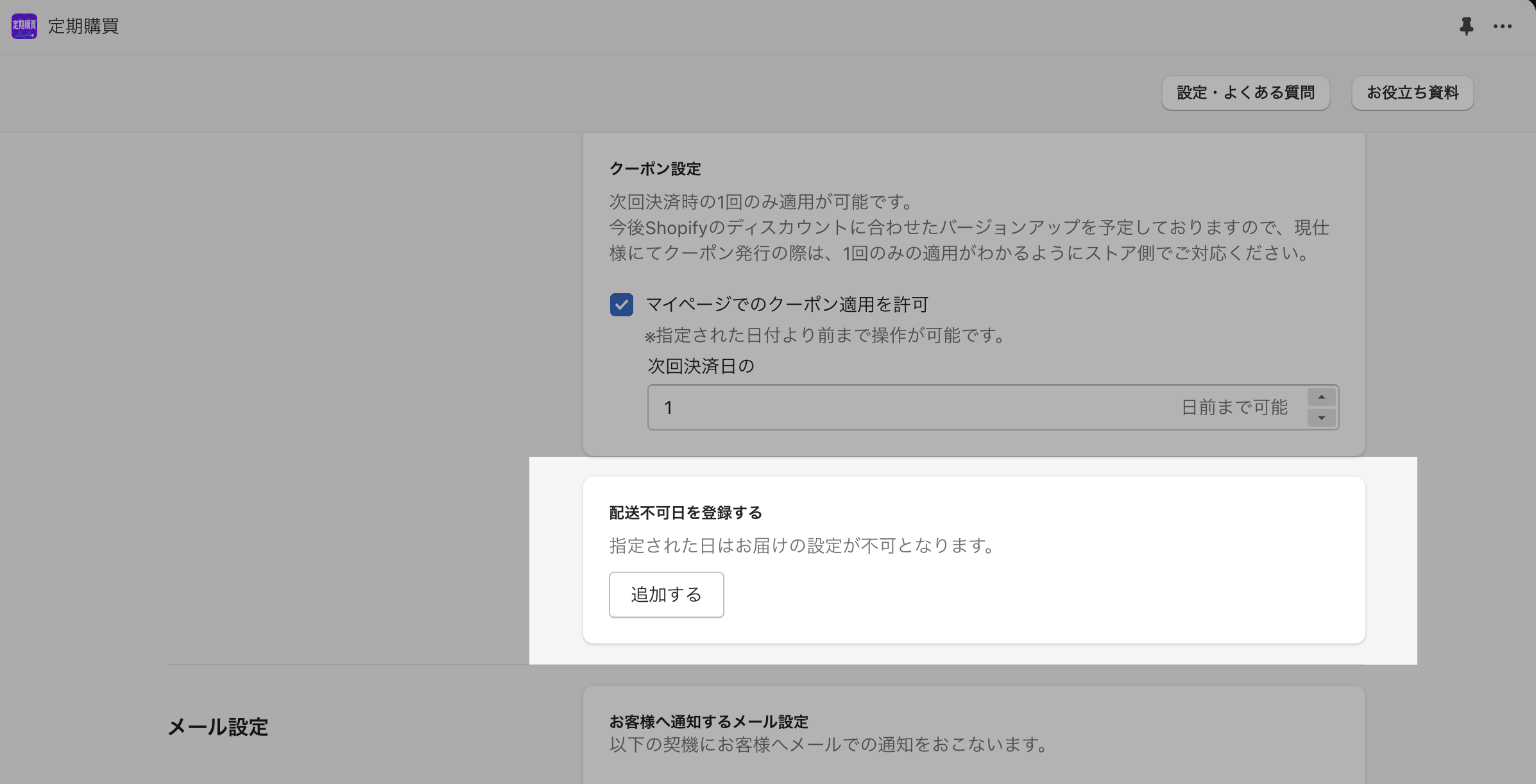Screen dimensions: 1536x784
Task: Increase days with the stepper up arrow
Action: tap(1321, 397)
